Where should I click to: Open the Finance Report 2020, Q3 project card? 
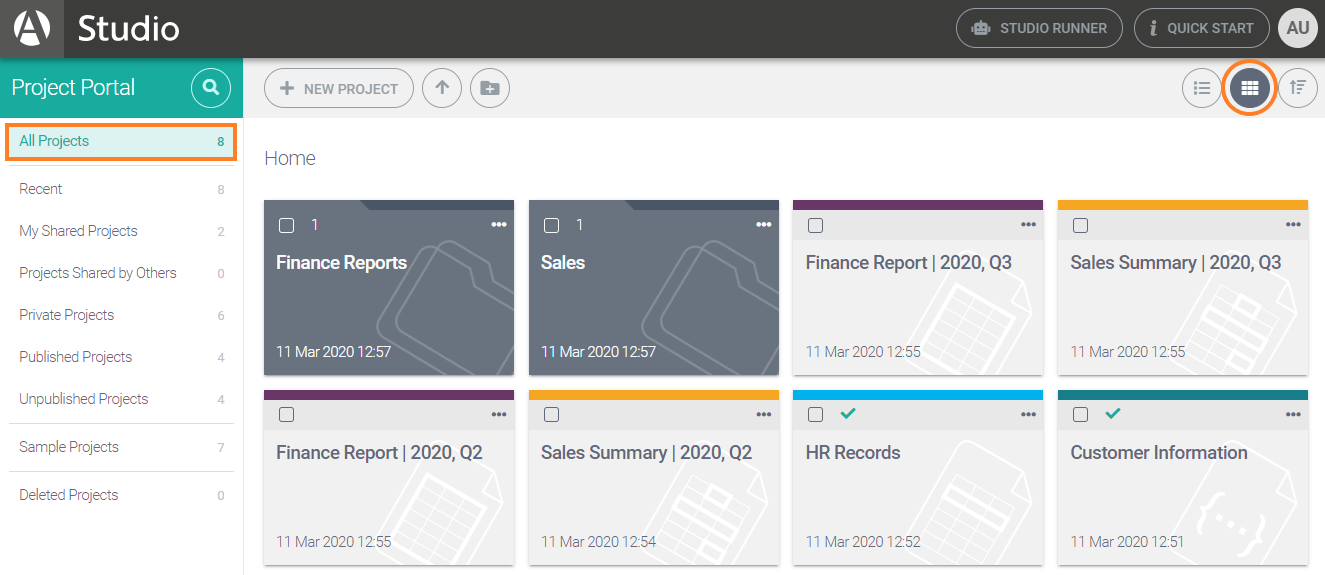pyautogui.click(x=917, y=300)
